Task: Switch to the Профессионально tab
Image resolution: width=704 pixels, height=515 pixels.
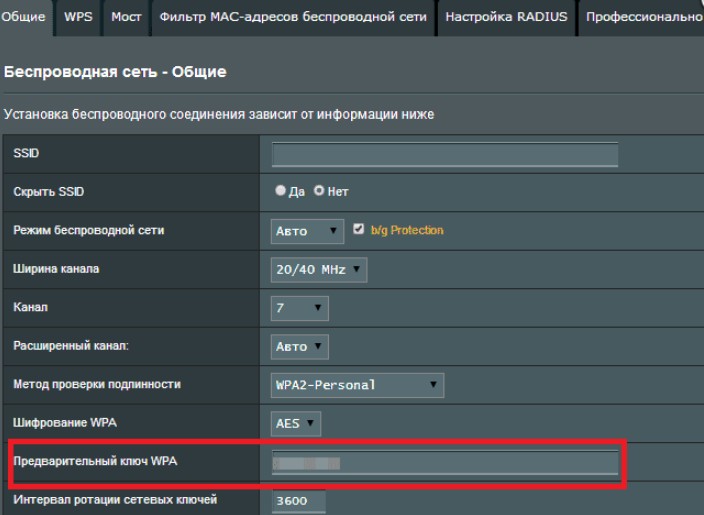Action: click(x=643, y=17)
